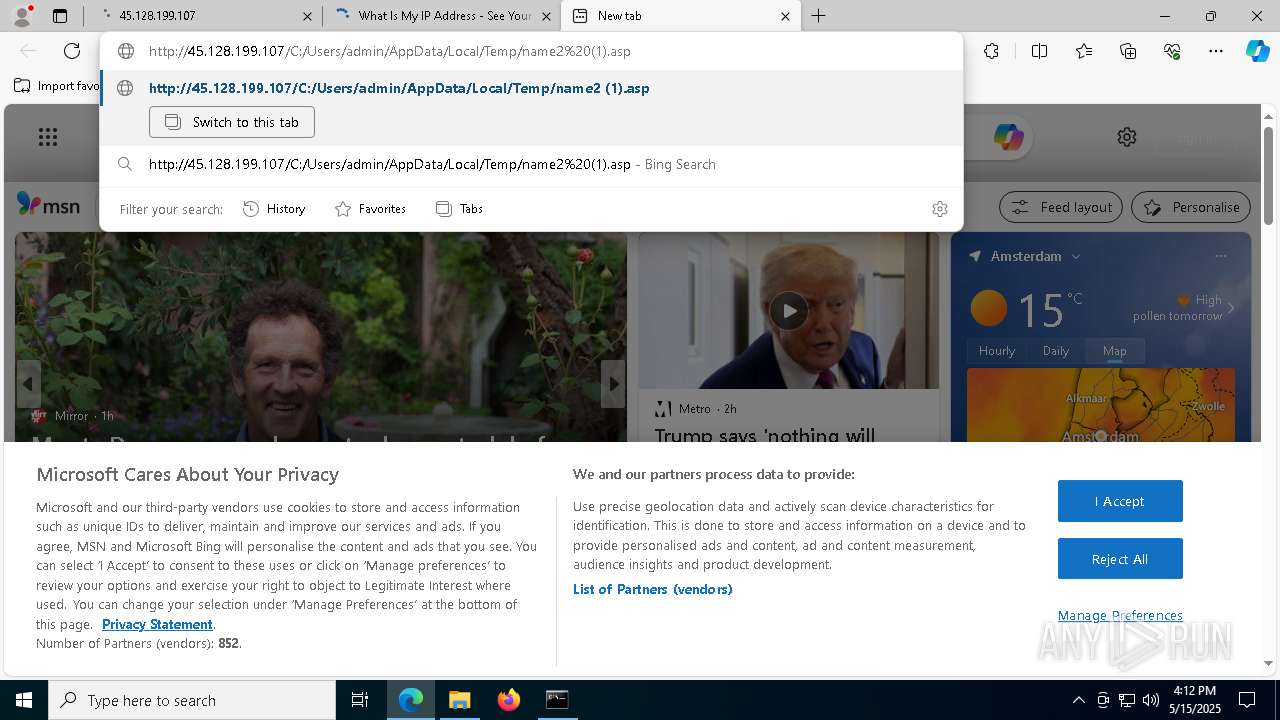Refresh the page with the reload icon
The width and height of the screenshot is (1280, 720).
tap(72, 51)
